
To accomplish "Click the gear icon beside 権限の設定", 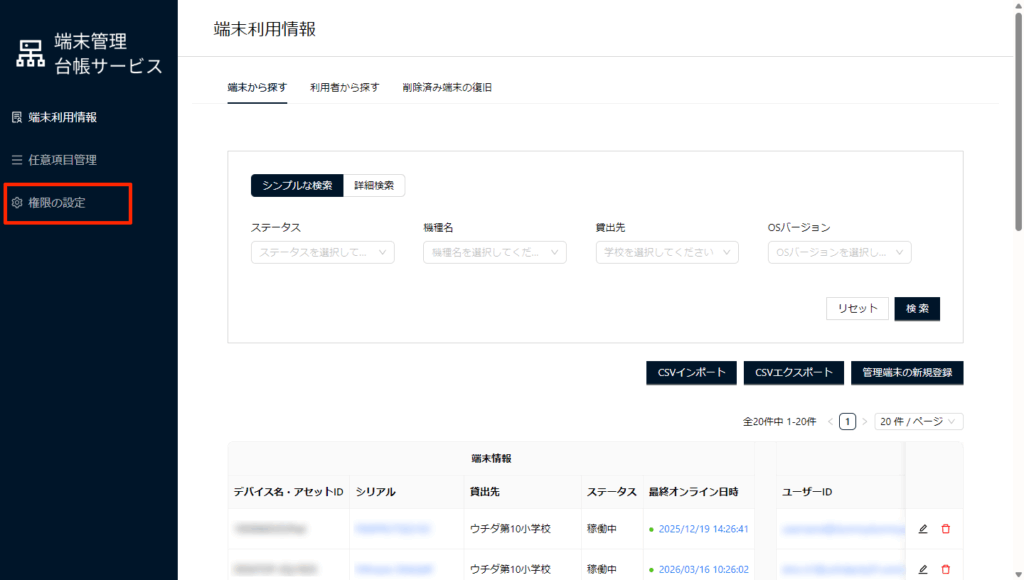I will (x=17, y=203).
